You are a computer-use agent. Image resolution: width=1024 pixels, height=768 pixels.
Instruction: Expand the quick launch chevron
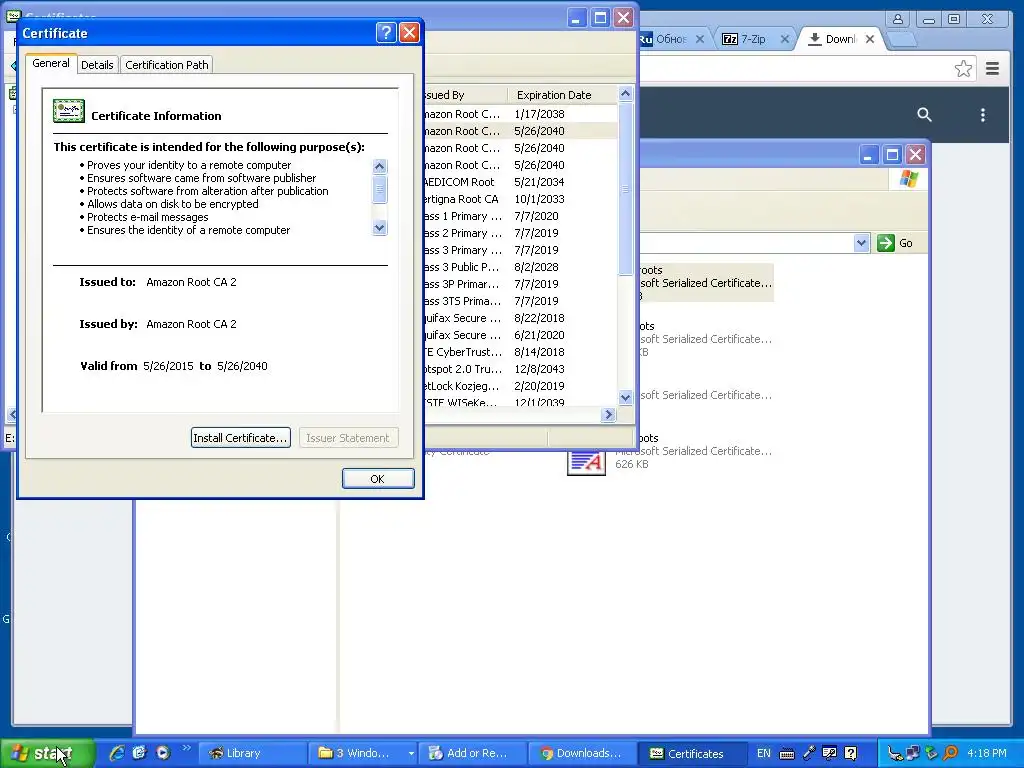tap(187, 748)
